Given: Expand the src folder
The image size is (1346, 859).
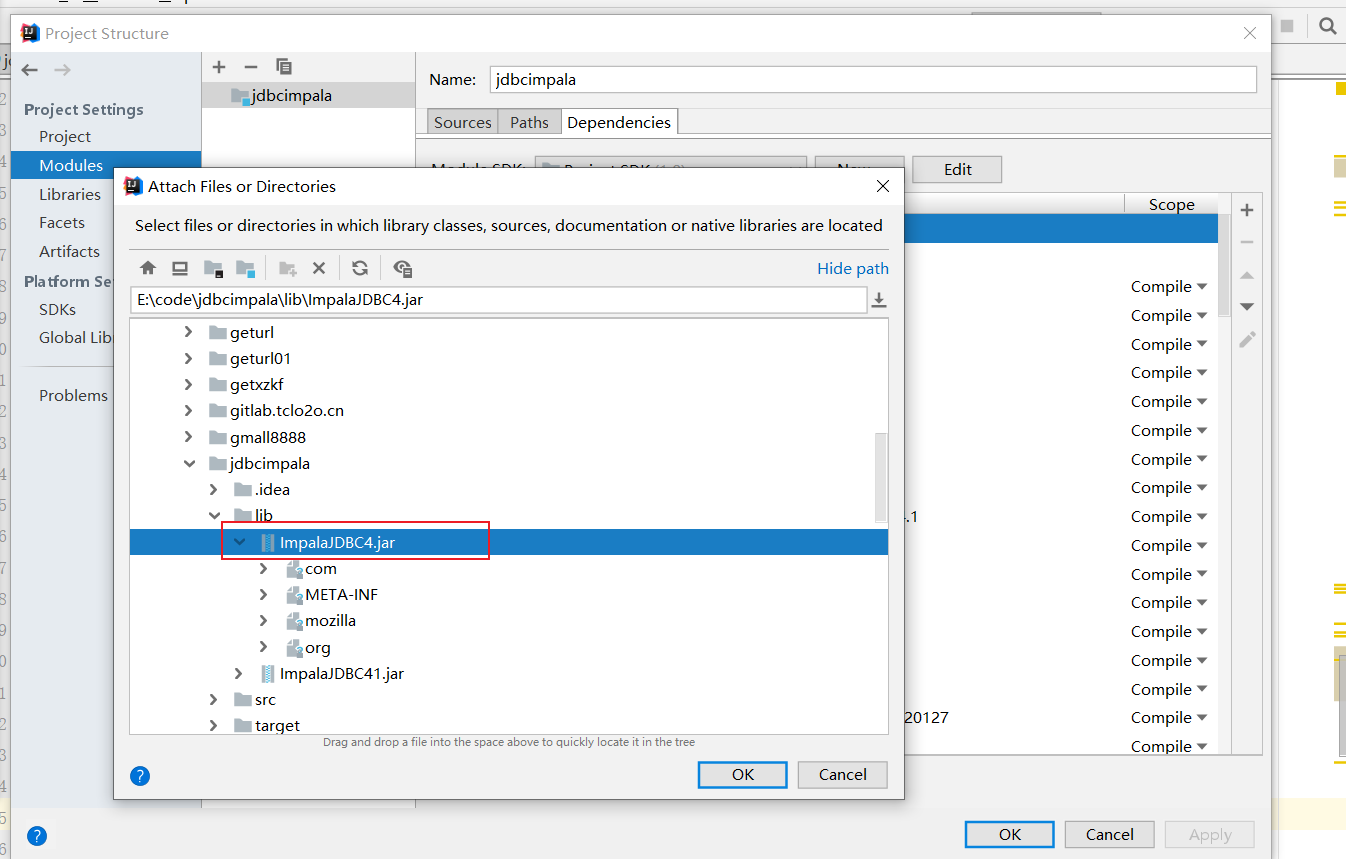Looking at the screenshot, I should click(x=213, y=699).
